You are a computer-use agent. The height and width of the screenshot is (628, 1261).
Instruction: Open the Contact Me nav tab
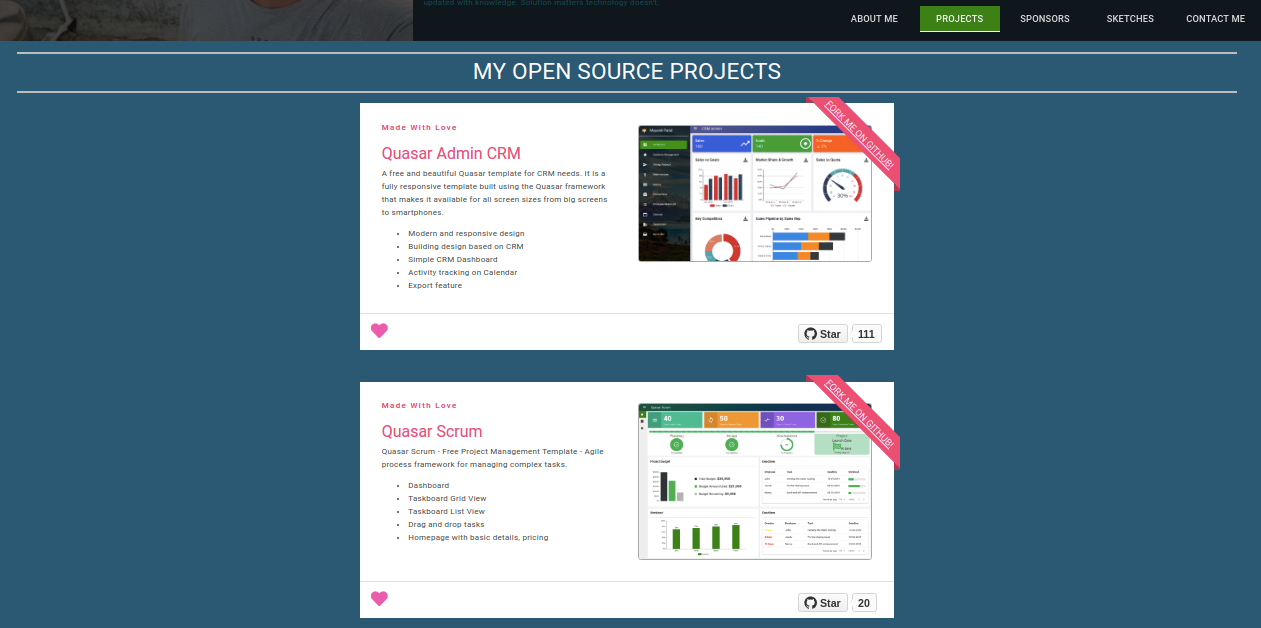click(1215, 19)
